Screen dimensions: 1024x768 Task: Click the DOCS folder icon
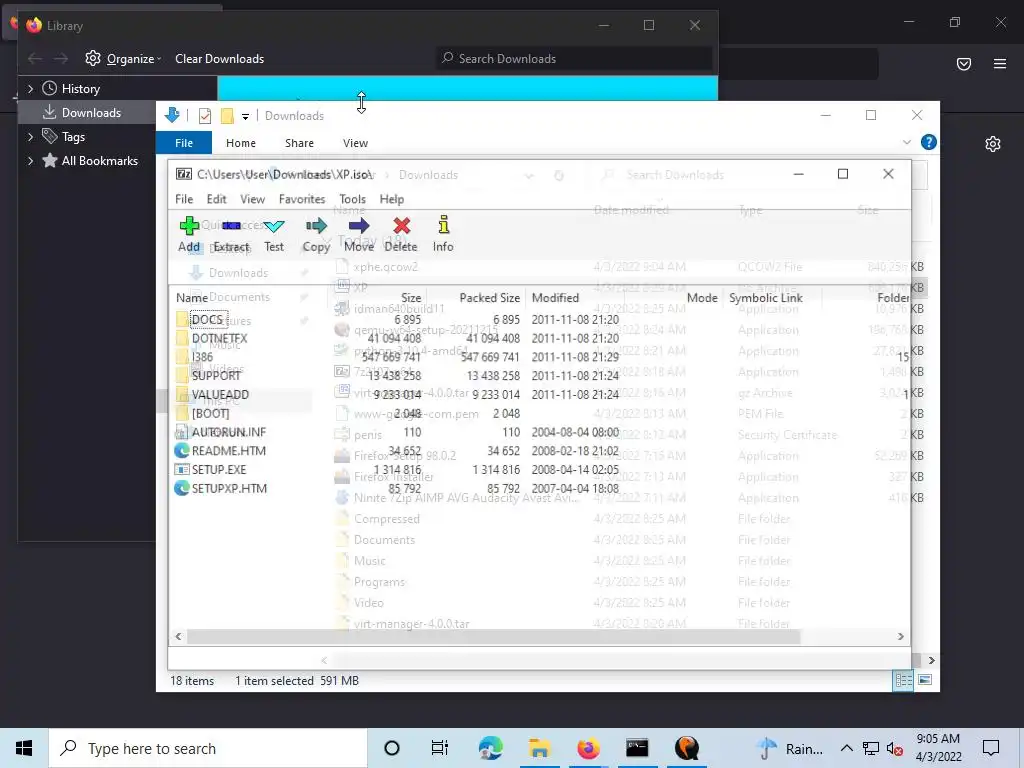(x=182, y=319)
